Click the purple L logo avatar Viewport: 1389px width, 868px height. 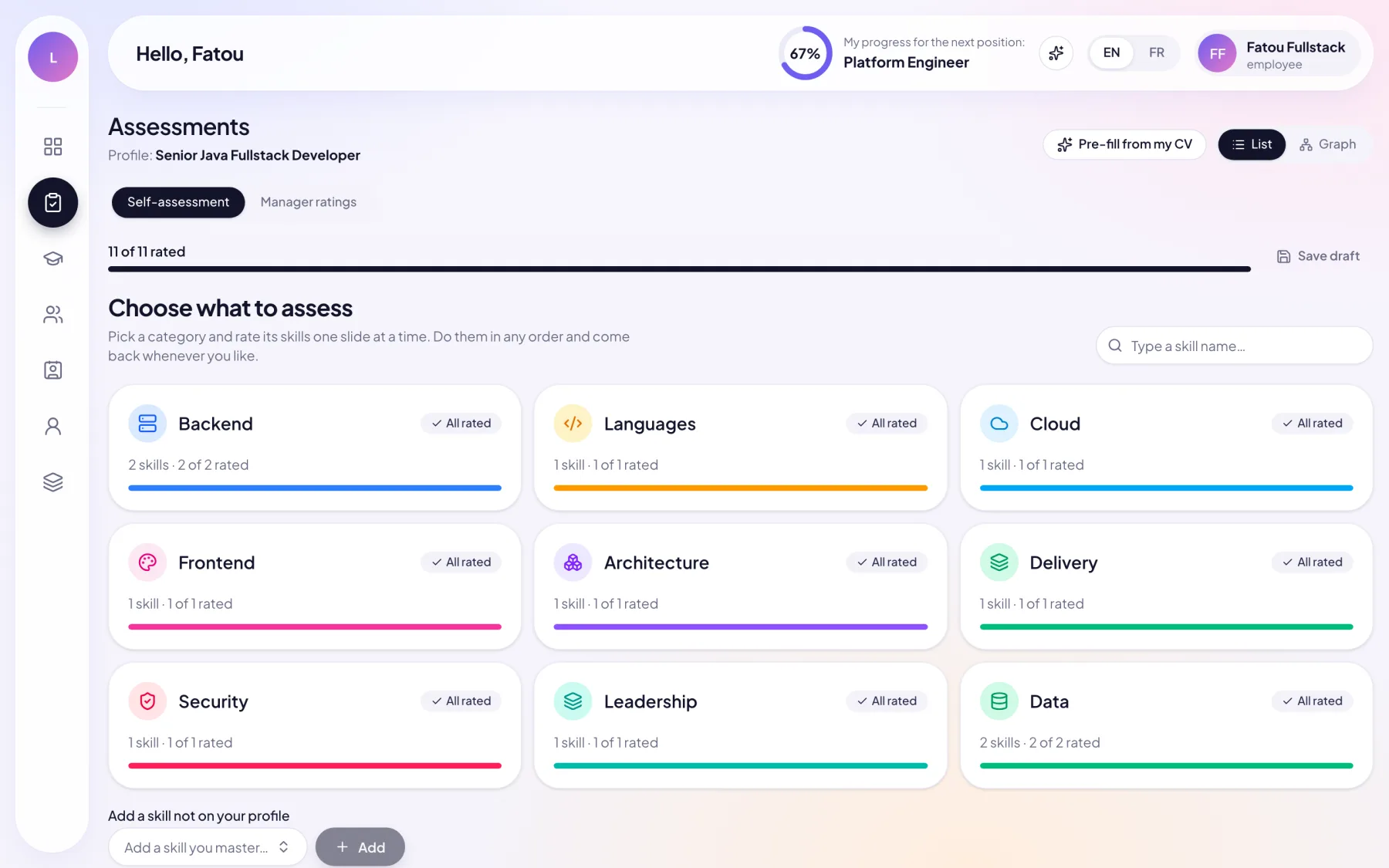point(52,57)
